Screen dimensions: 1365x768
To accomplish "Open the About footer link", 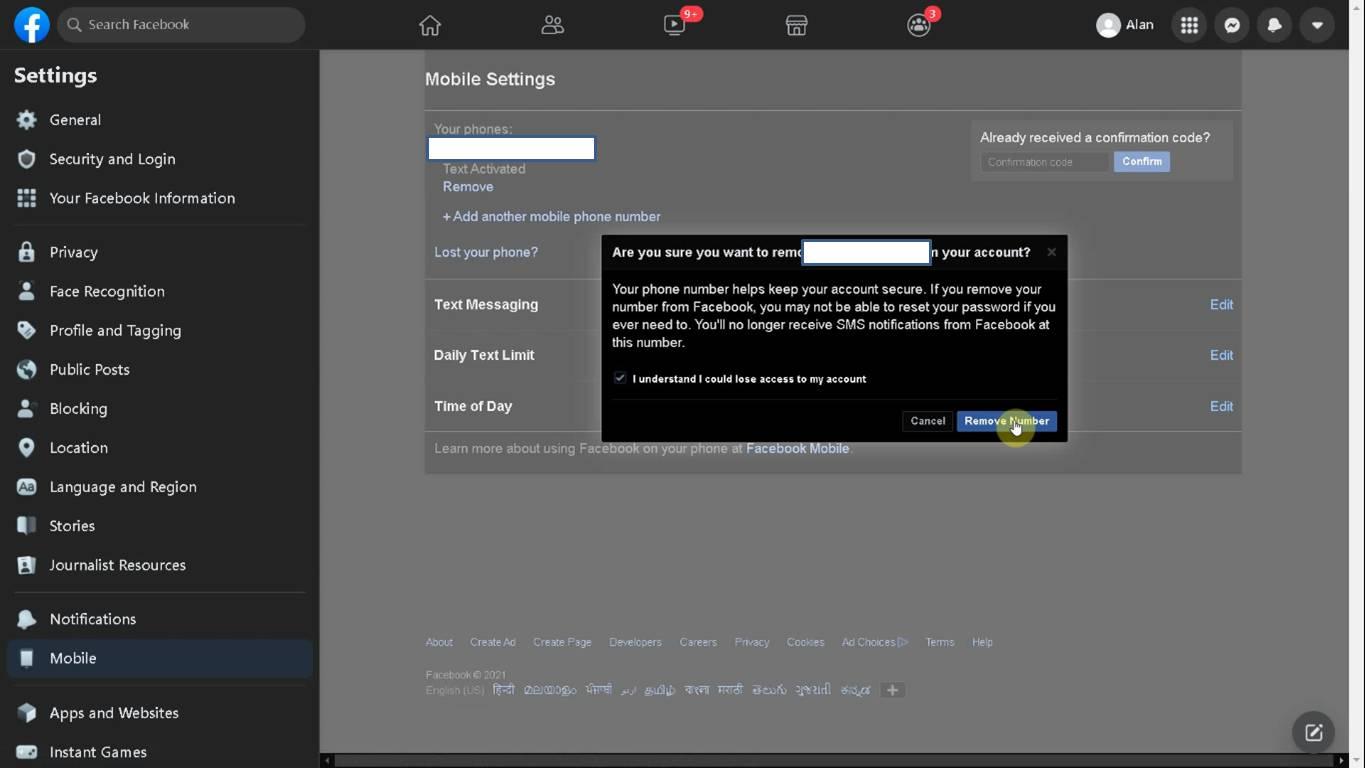I will point(439,642).
